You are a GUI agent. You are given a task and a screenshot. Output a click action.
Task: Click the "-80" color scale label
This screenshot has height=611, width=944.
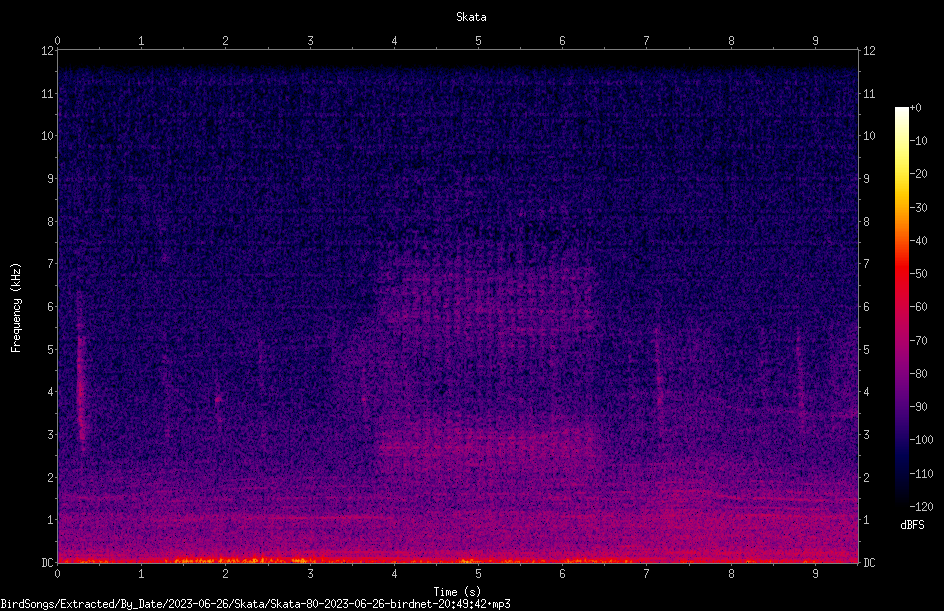pos(918,374)
